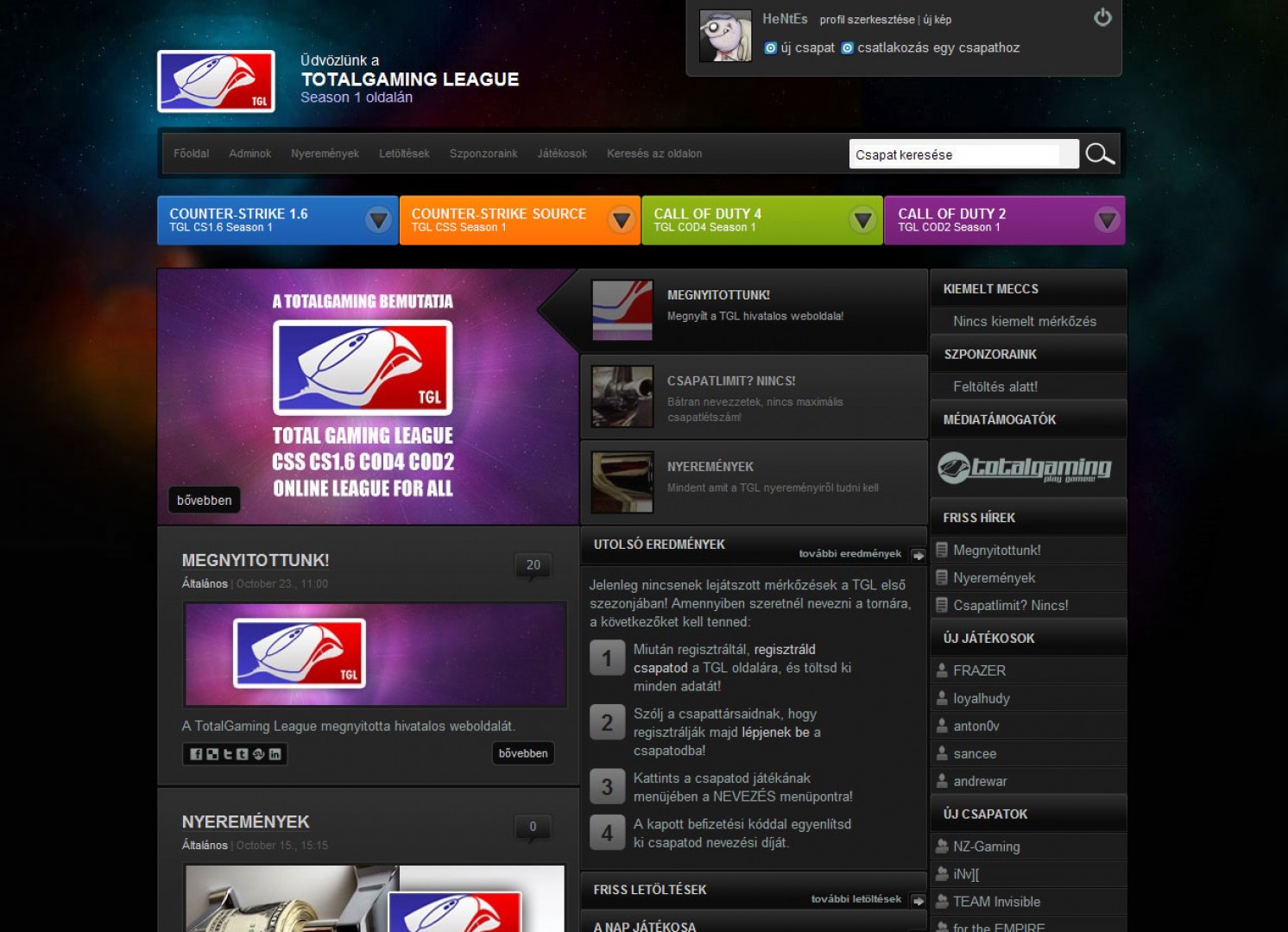
Task: Open the 0 comments bubble on Nyeremények
Action: [533, 828]
